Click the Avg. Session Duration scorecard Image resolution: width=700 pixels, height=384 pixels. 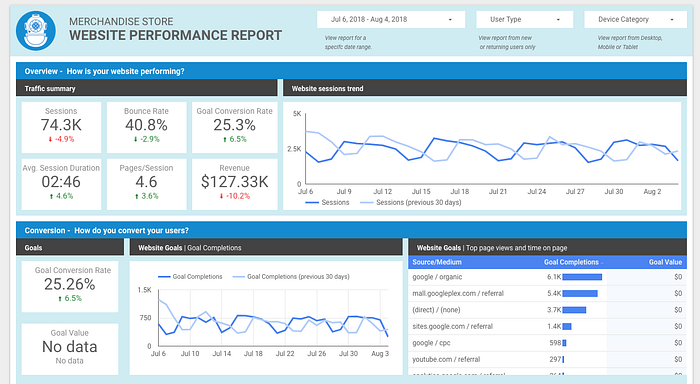click(x=61, y=184)
